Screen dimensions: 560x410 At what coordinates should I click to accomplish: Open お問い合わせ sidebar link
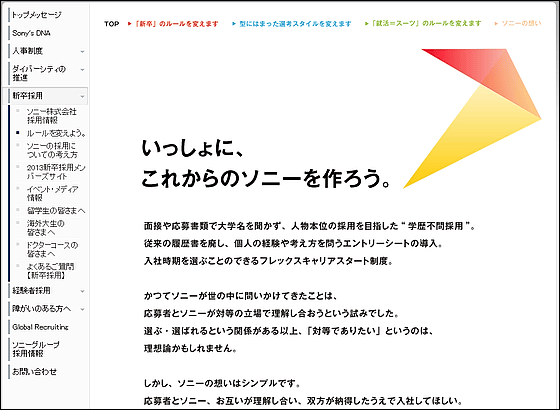(34, 371)
